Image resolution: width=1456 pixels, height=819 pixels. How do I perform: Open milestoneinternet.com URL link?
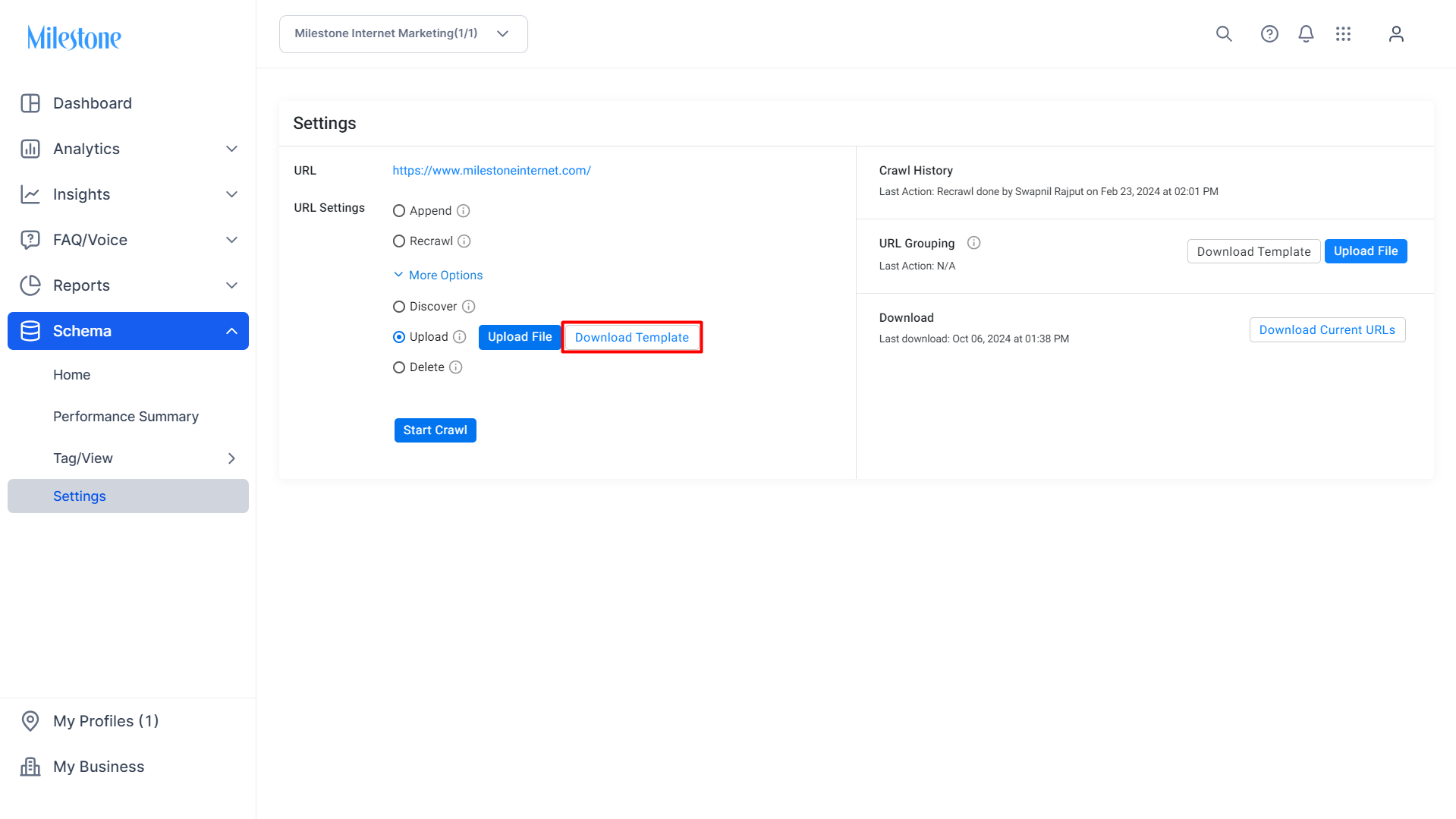pyautogui.click(x=492, y=171)
